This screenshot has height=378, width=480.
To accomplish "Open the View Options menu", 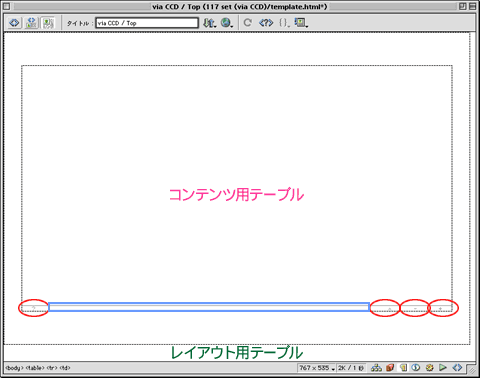I will [301, 23].
